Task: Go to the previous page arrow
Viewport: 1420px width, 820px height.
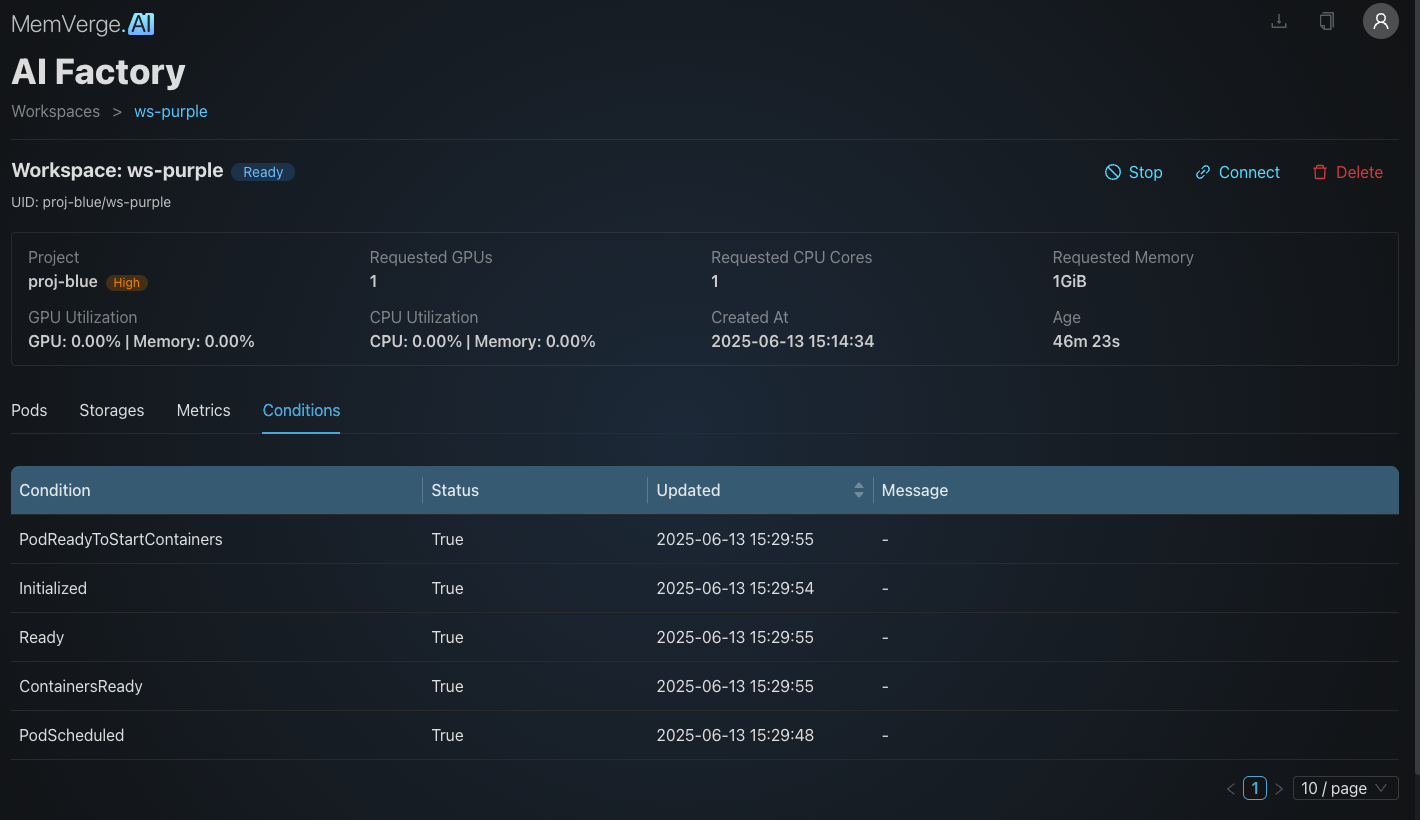Action: [x=1231, y=789]
